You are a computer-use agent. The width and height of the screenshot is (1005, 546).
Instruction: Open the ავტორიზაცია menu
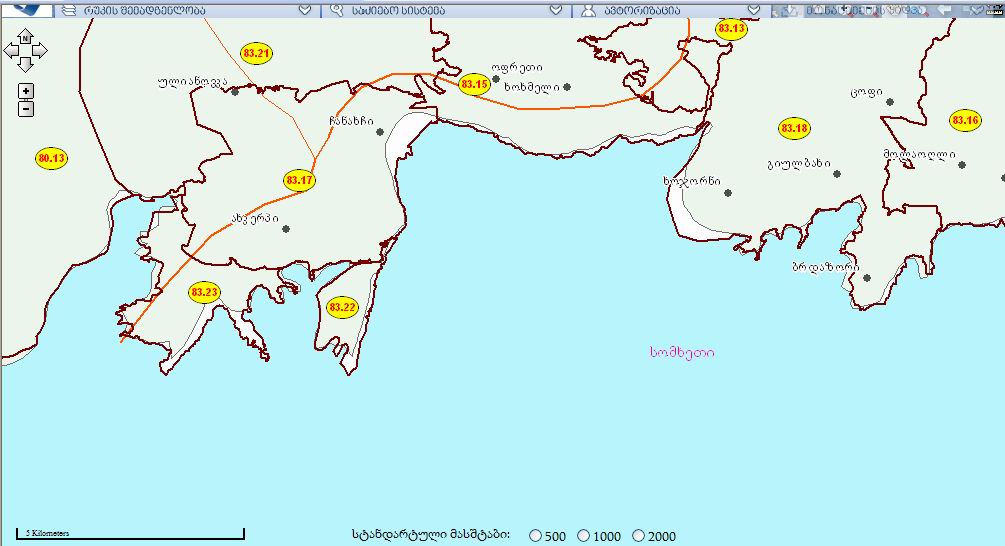tap(642, 10)
